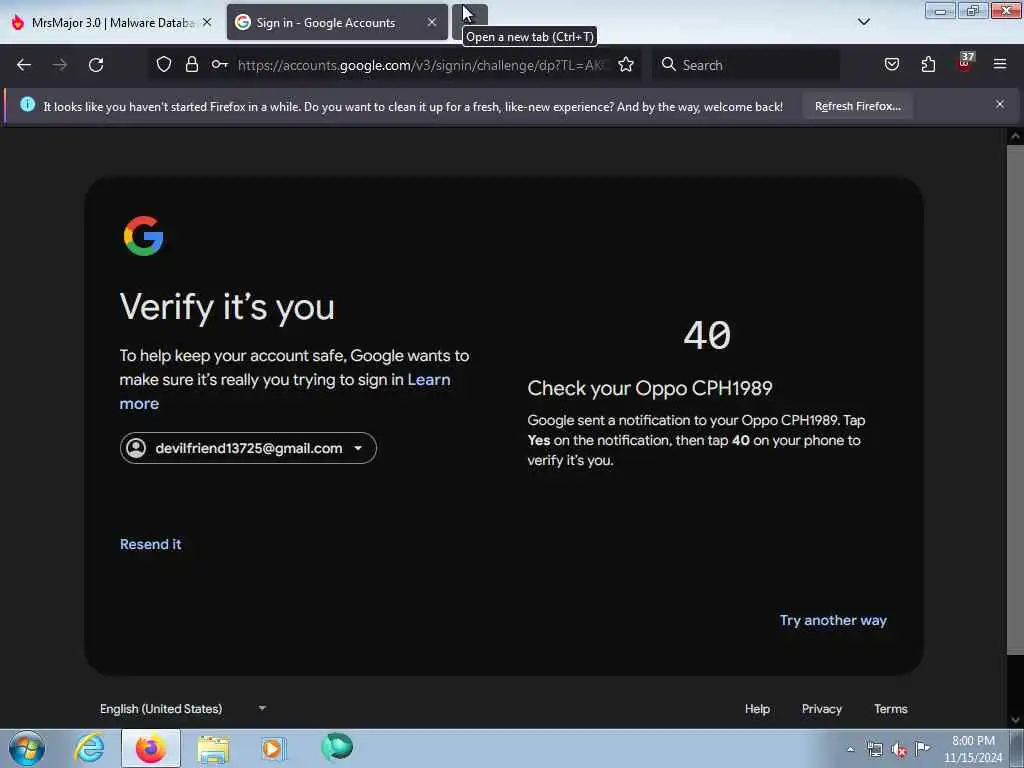Open Firefox hamburger application menu
This screenshot has width=1024, height=768.
pos(1000,64)
